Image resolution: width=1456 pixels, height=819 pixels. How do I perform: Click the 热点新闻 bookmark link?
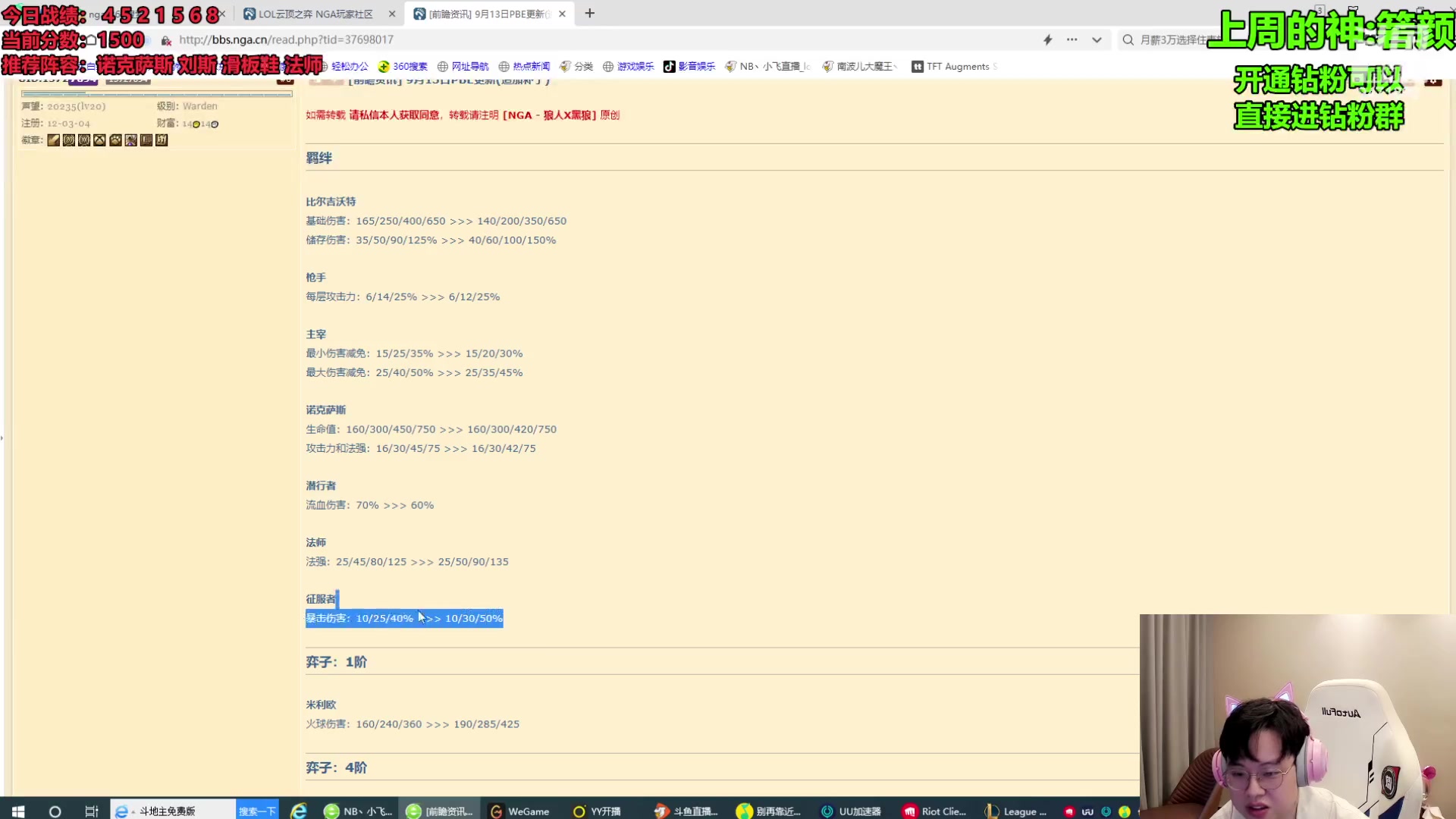pos(523,67)
